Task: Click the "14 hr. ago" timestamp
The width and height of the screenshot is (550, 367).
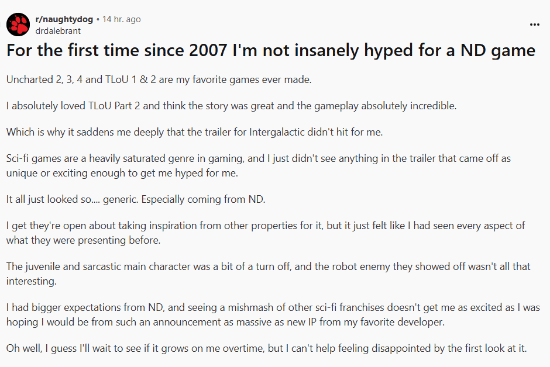Action: [121, 19]
